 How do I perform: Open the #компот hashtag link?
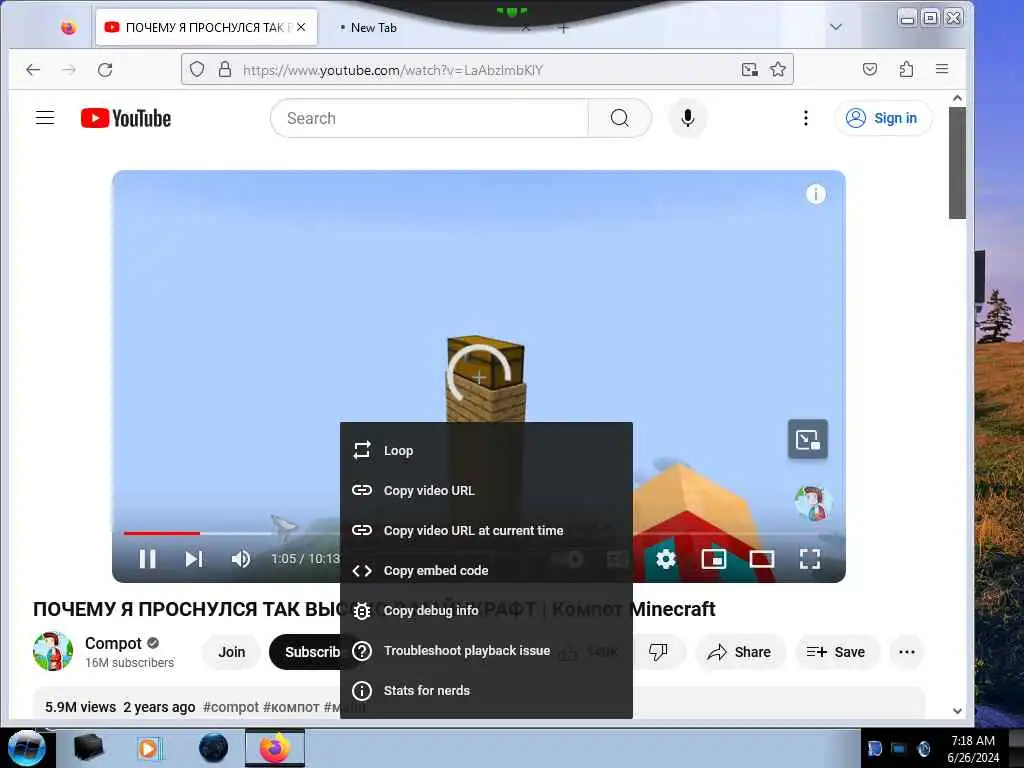pos(291,707)
